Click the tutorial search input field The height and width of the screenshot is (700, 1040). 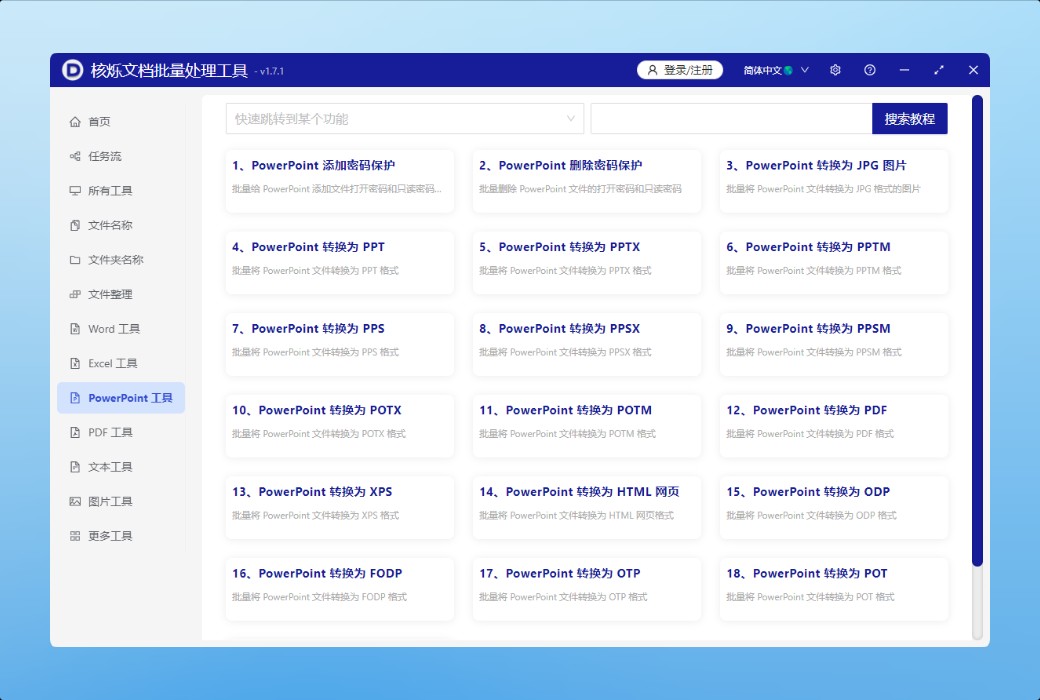point(731,119)
